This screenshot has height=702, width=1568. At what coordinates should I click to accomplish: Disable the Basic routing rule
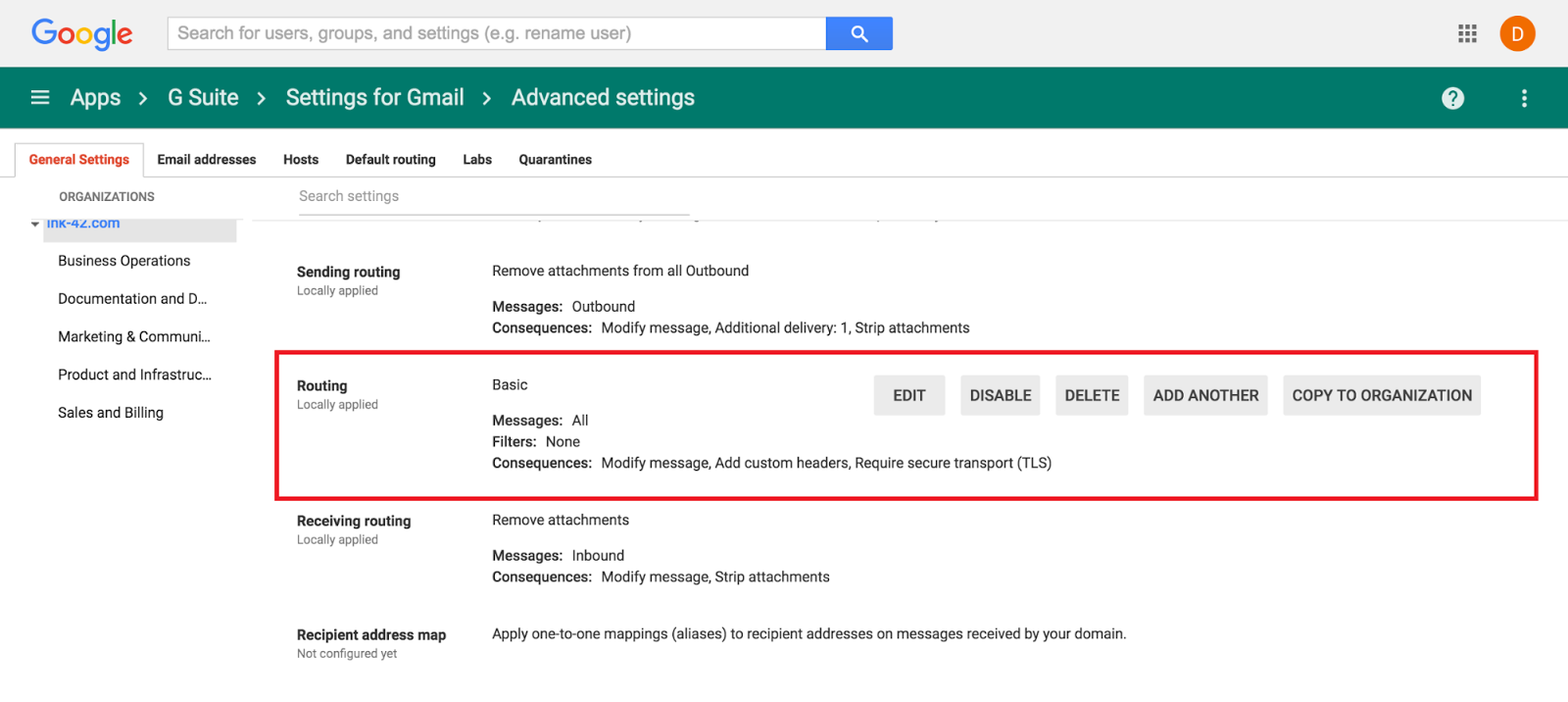[1000, 396]
